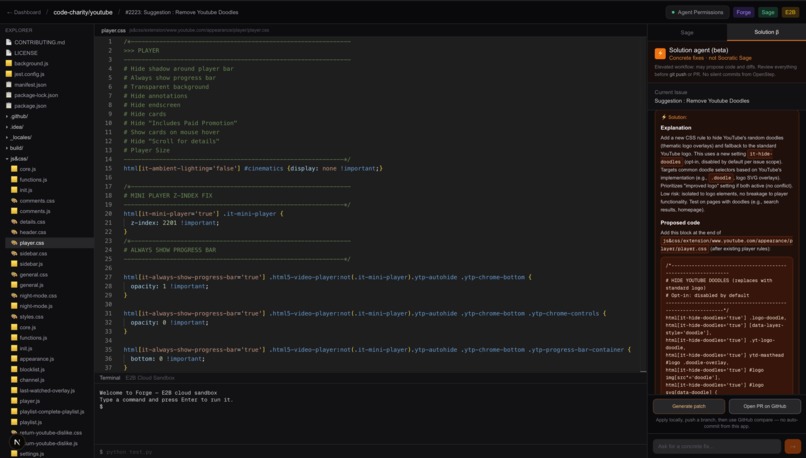This screenshot has height=458, width=806.
Task: Click the night-mode.css stylesheet icon
Action: [x=14, y=296]
